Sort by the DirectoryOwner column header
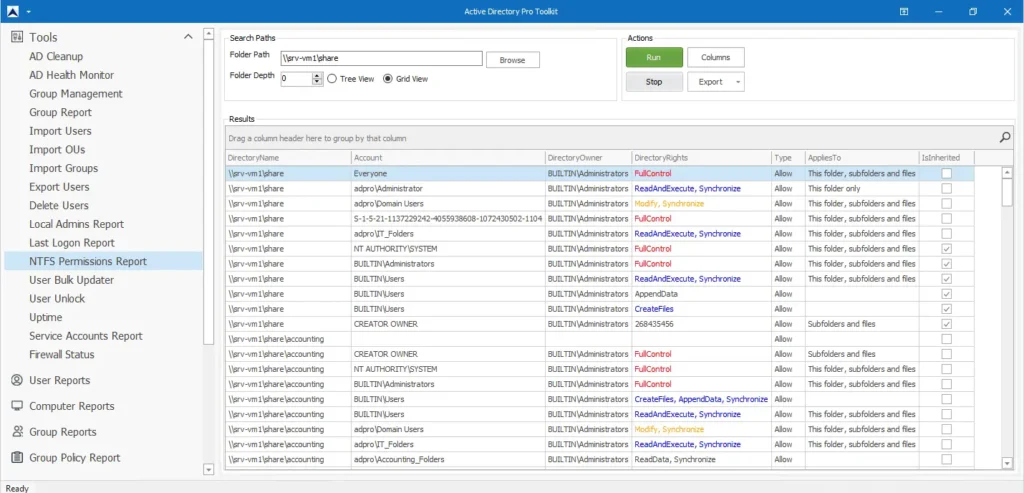The width and height of the screenshot is (1024, 493). click(588, 158)
